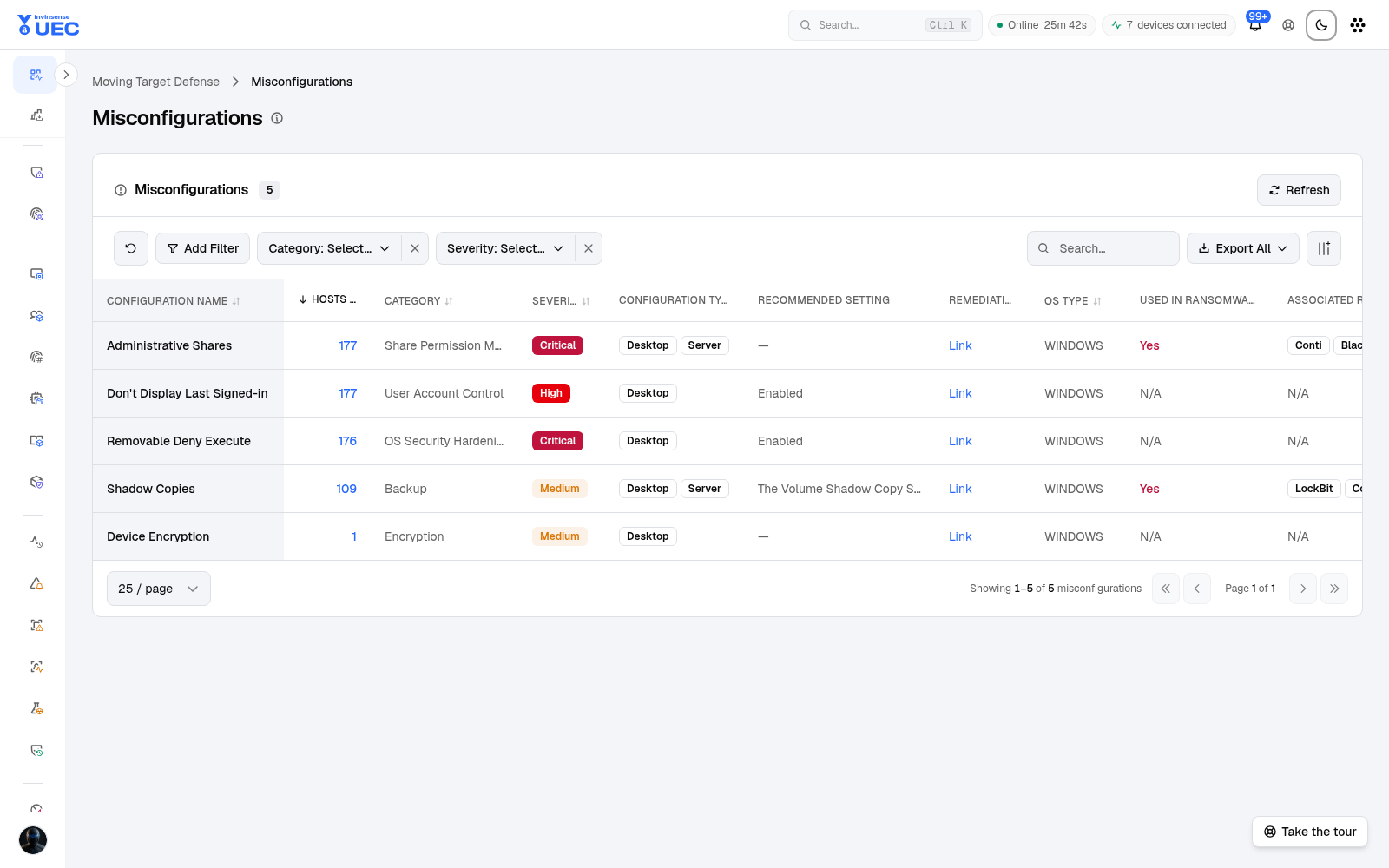Image resolution: width=1389 pixels, height=868 pixels.
Task: Open user avatar at sidebar bottom
Action: pos(33,840)
